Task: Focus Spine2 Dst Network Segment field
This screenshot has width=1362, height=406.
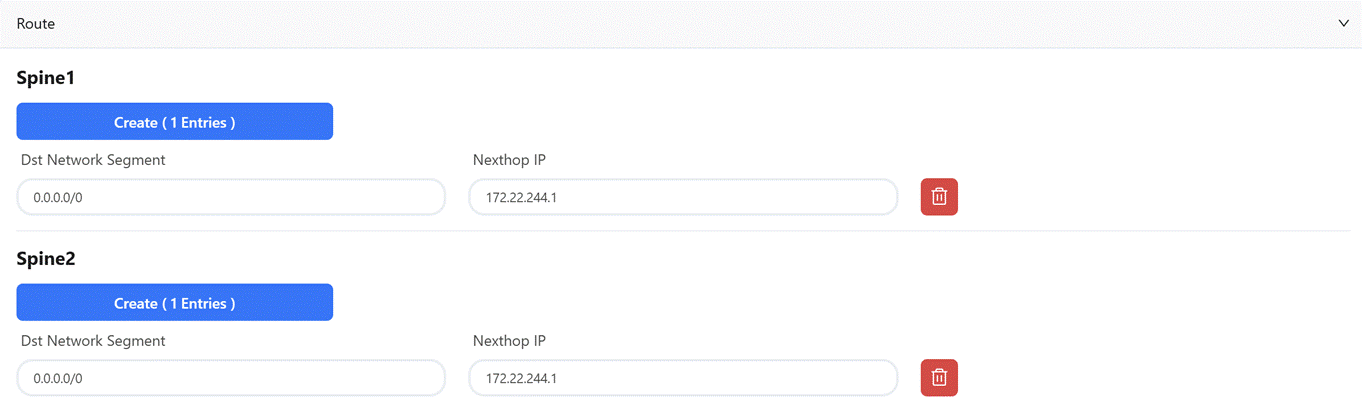Action: [x=231, y=378]
